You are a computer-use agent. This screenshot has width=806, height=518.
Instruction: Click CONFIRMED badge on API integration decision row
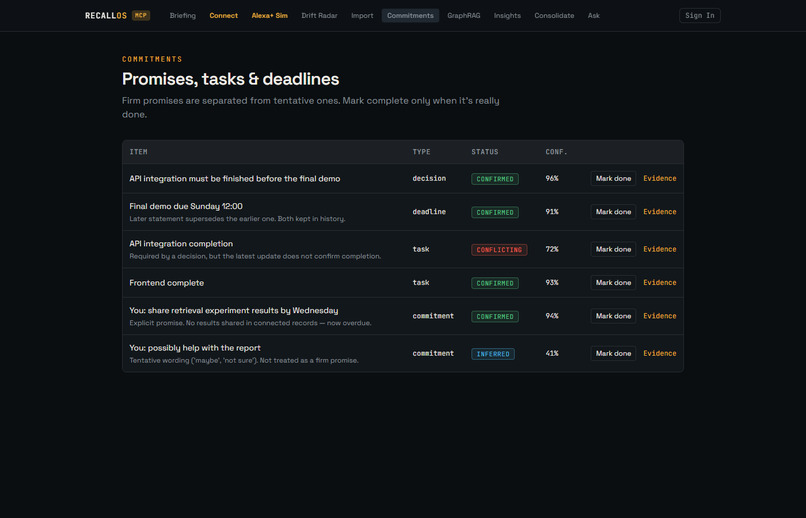[495, 179]
